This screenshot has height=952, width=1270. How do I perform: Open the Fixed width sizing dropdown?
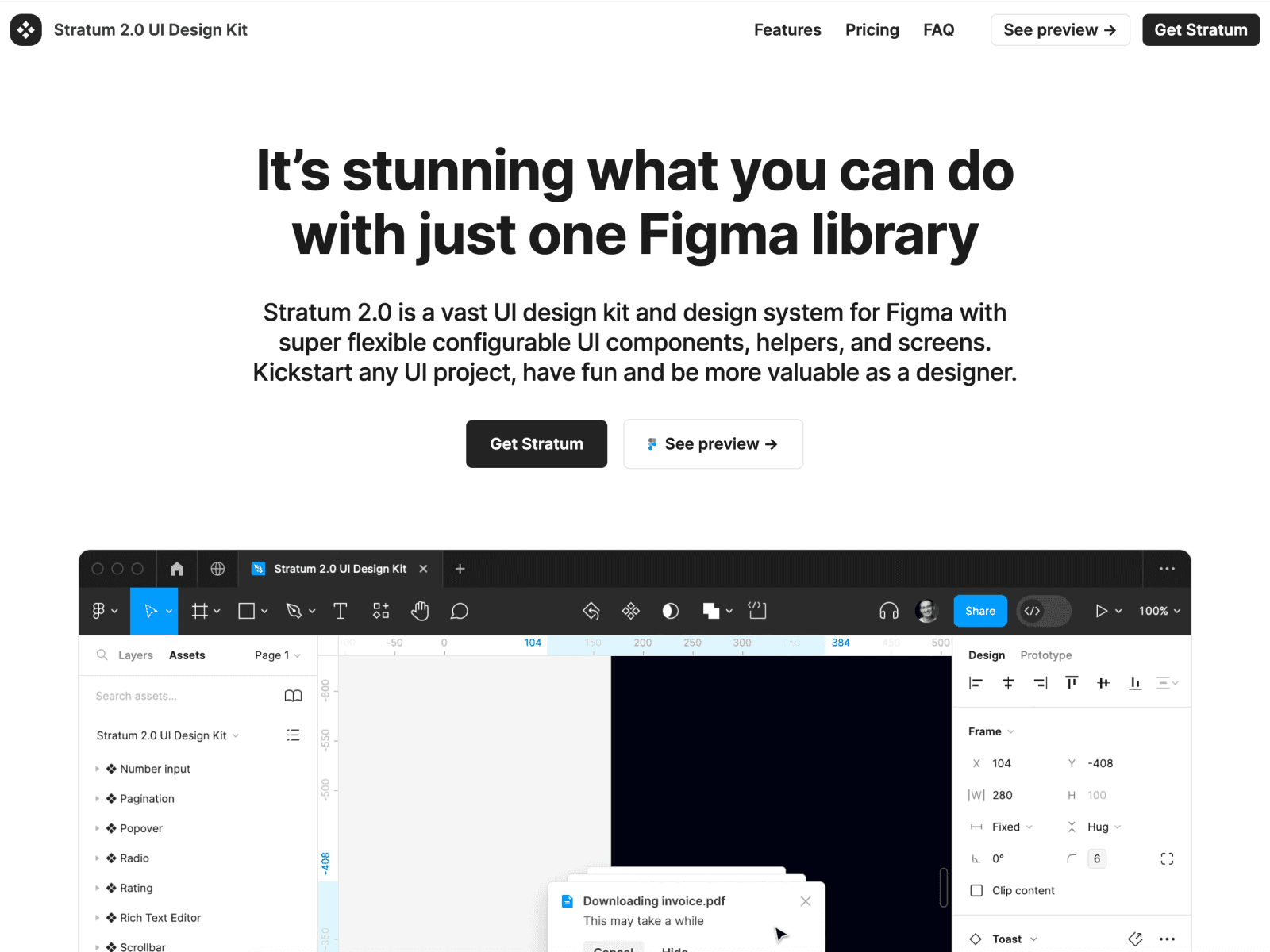1012,827
